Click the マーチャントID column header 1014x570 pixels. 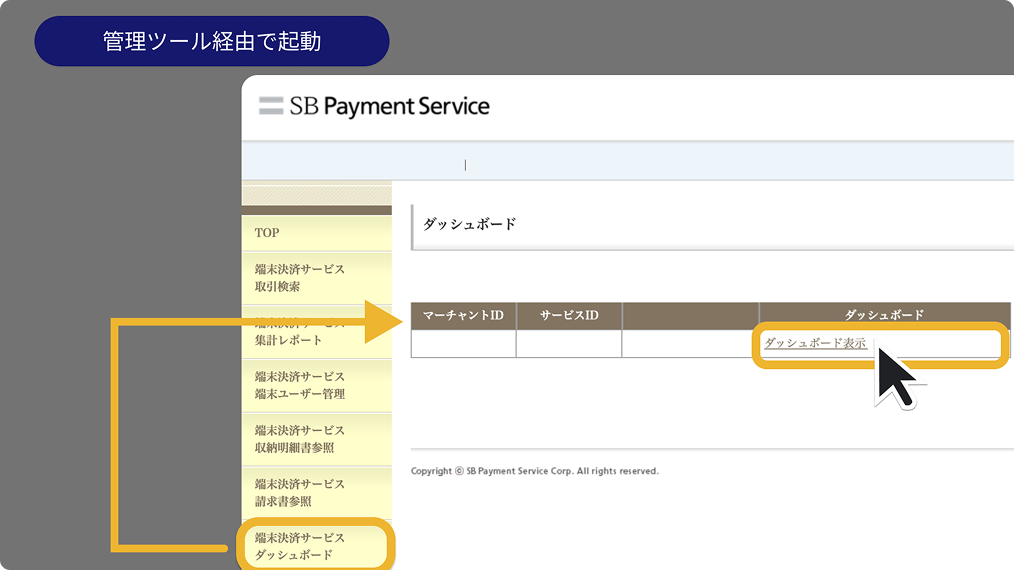tap(463, 316)
